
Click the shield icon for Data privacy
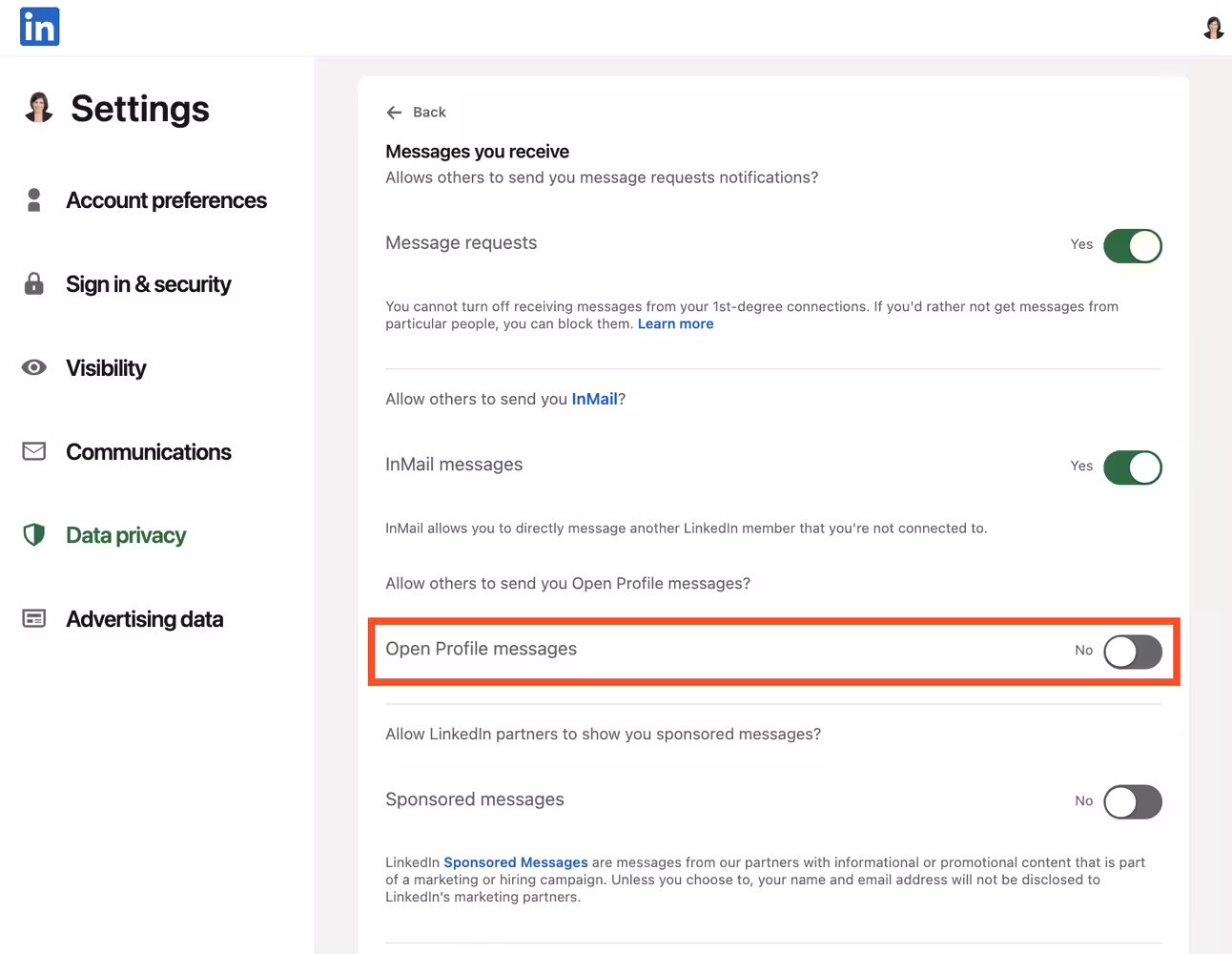[34, 535]
